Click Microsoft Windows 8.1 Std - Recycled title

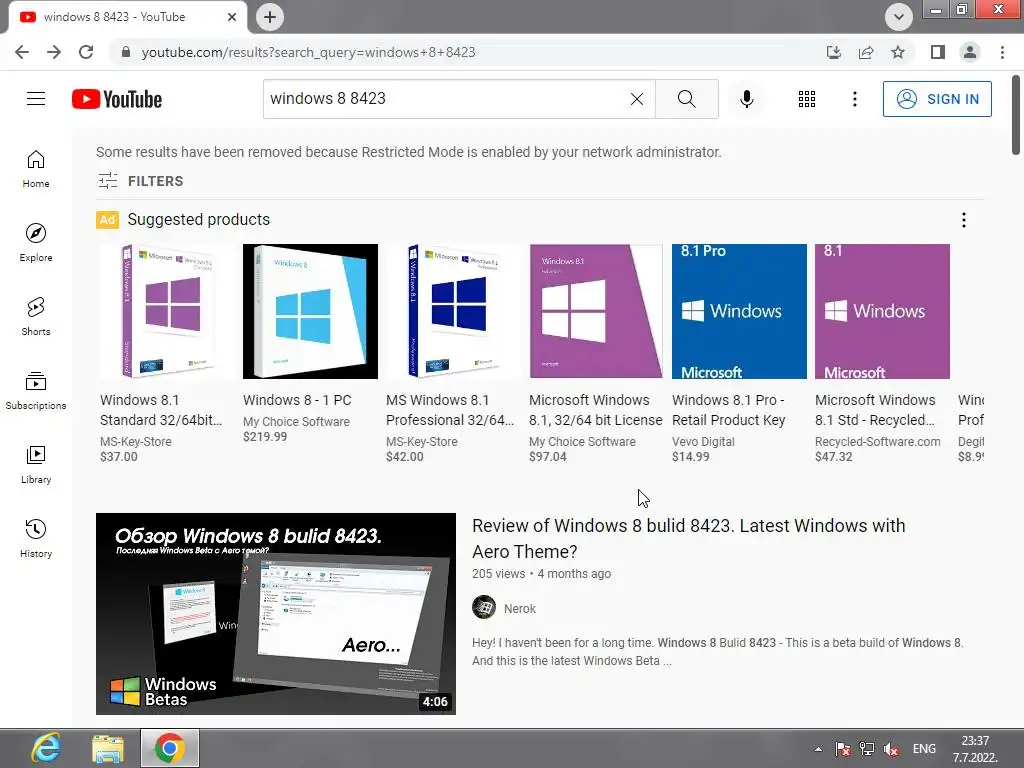tap(875, 410)
